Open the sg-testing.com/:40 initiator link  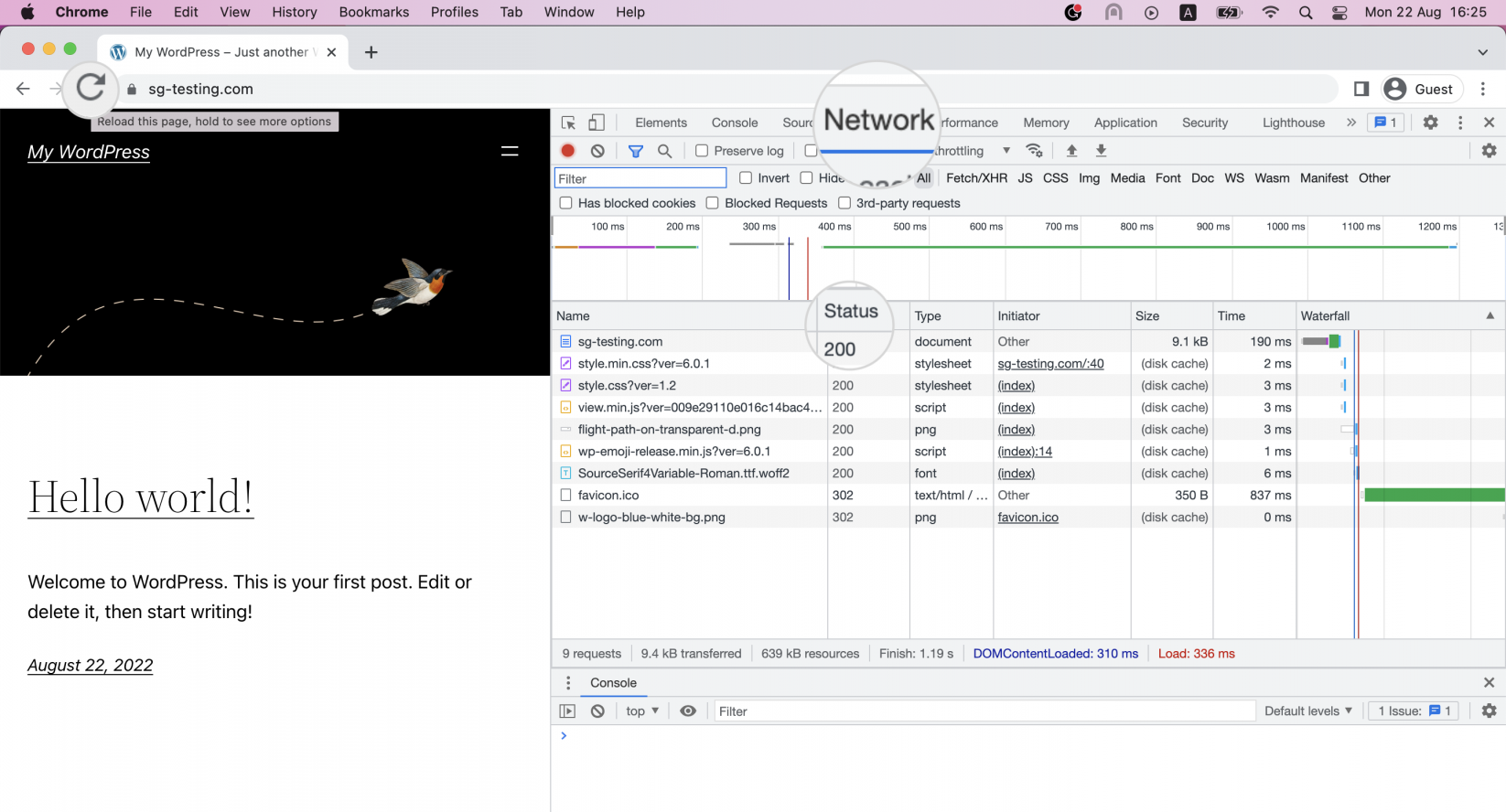tap(1050, 364)
